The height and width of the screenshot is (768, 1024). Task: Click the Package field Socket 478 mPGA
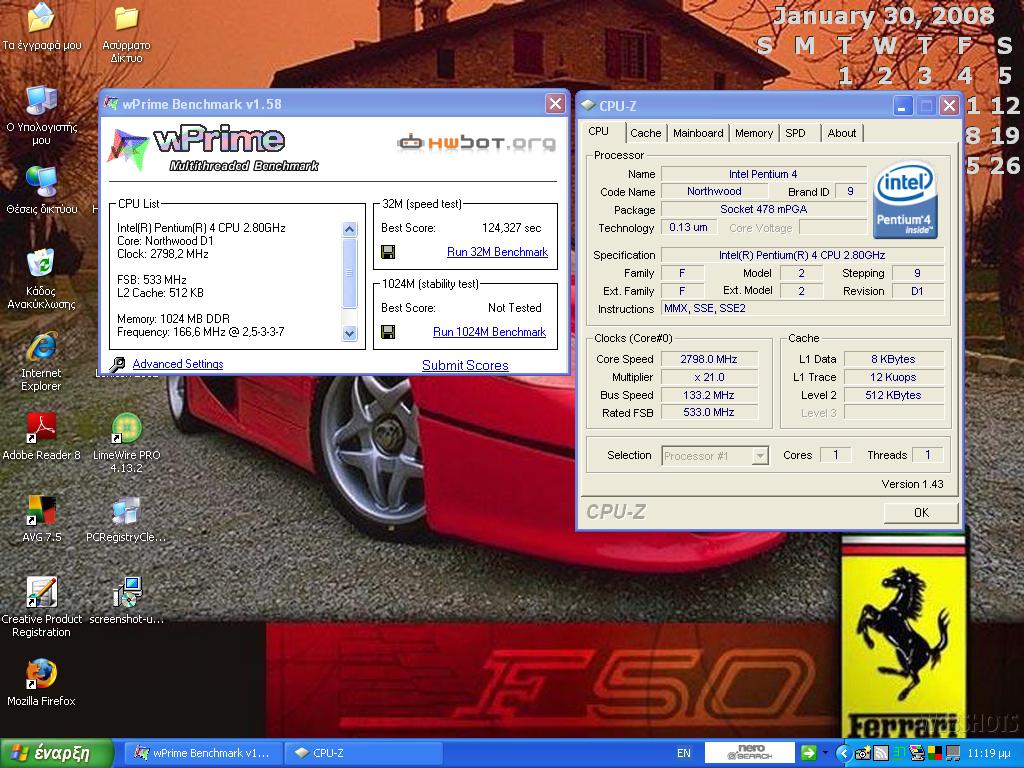pyautogui.click(x=764, y=210)
